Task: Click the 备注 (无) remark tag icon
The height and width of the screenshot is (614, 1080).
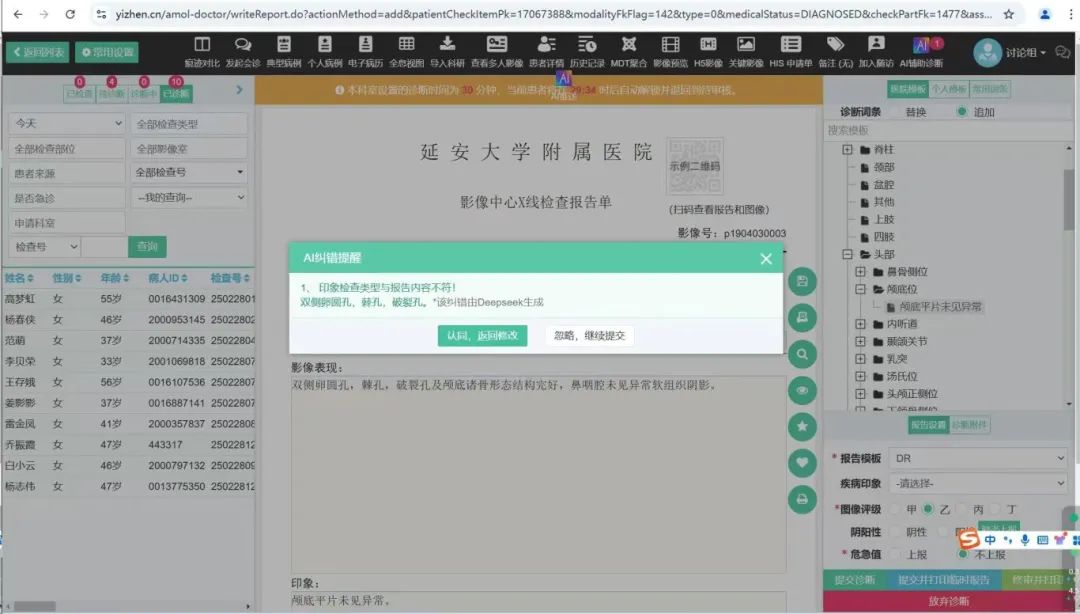Action: tap(835, 52)
